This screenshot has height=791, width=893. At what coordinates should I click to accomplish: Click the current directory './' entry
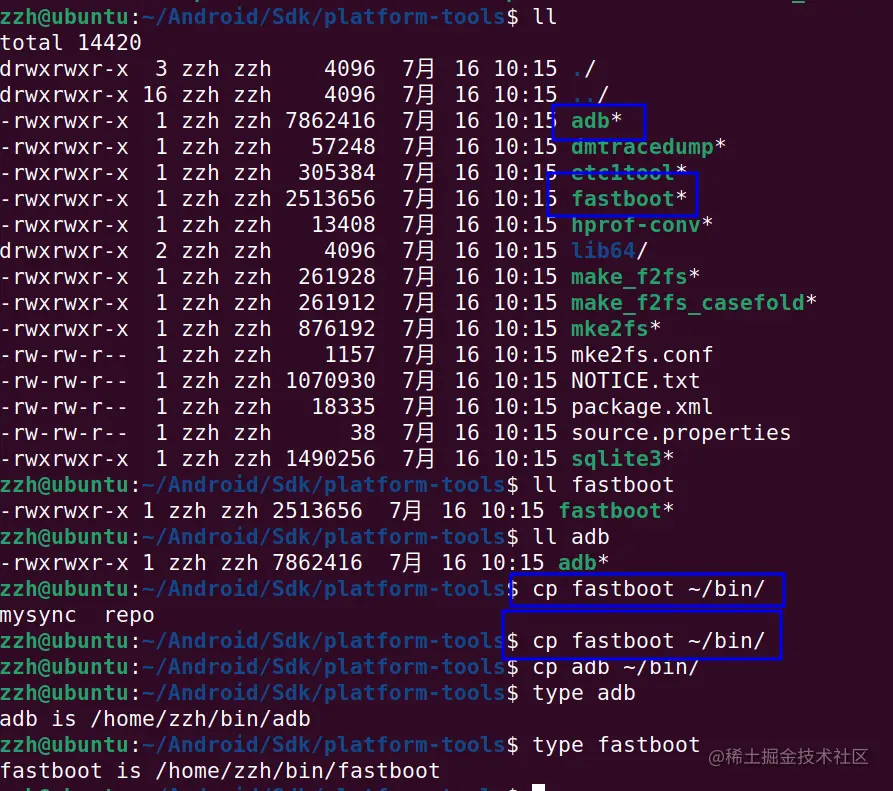584,69
